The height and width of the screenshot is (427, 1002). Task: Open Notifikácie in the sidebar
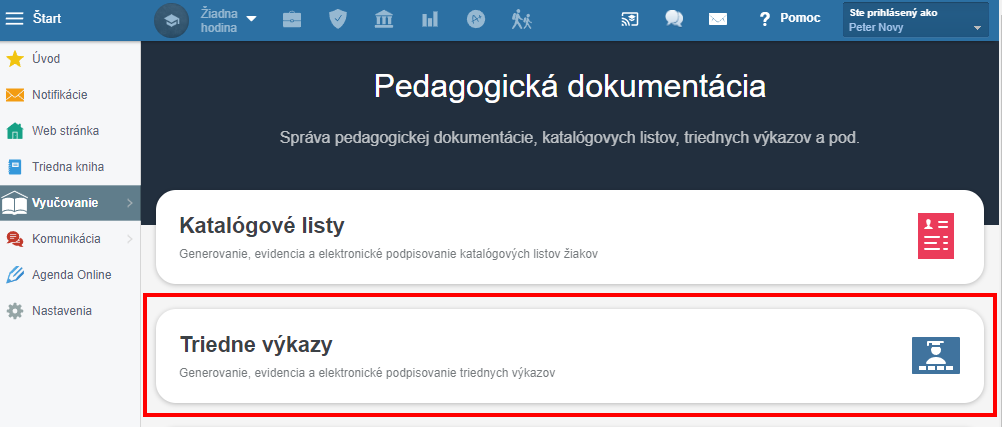pyautogui.click(x=59, y=95)
